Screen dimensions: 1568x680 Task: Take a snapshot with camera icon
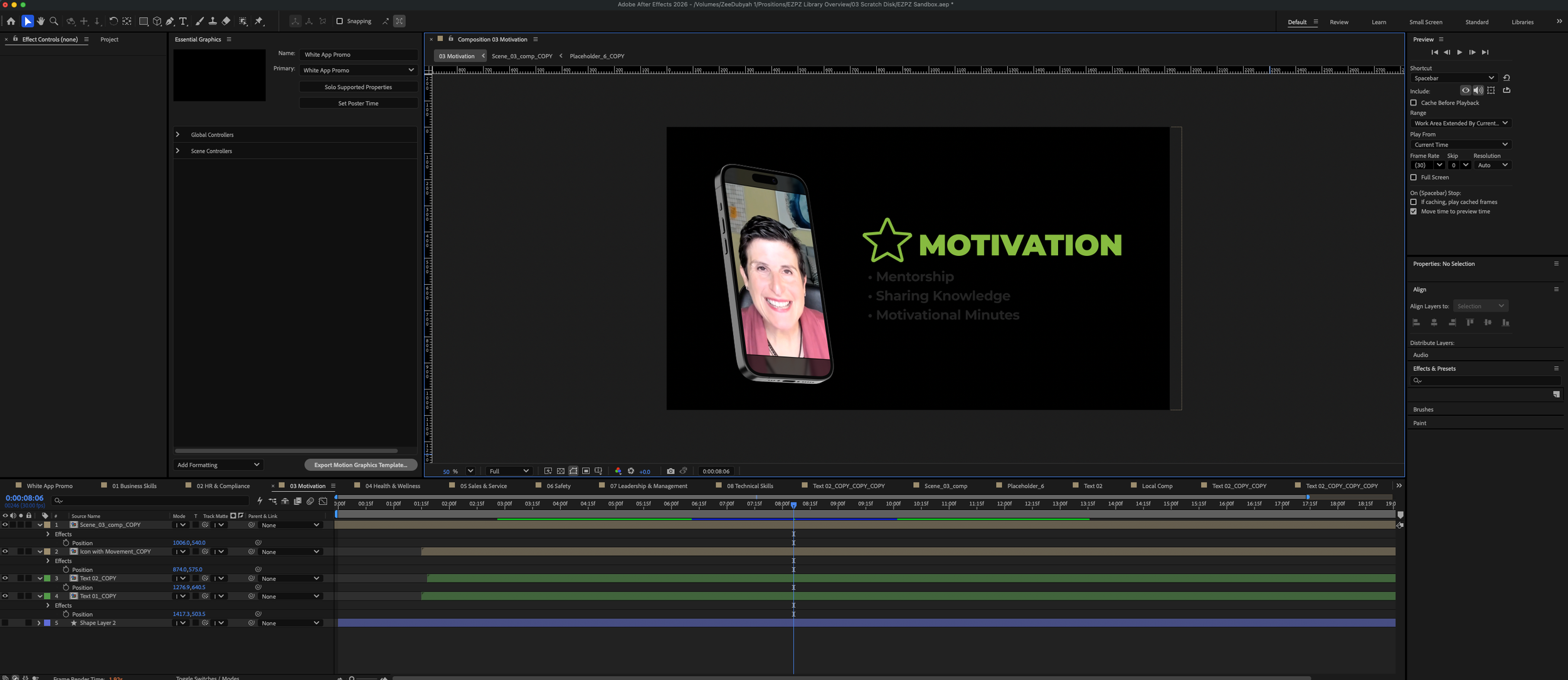tap(670, 471)
